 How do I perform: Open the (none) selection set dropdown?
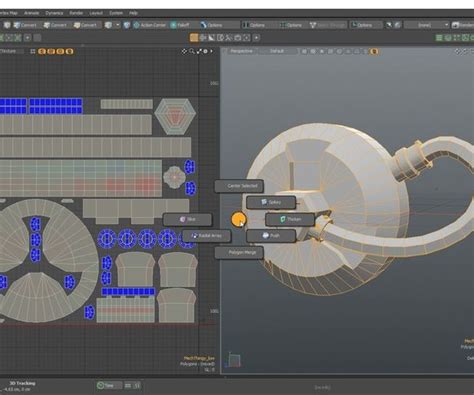(427, 25)
